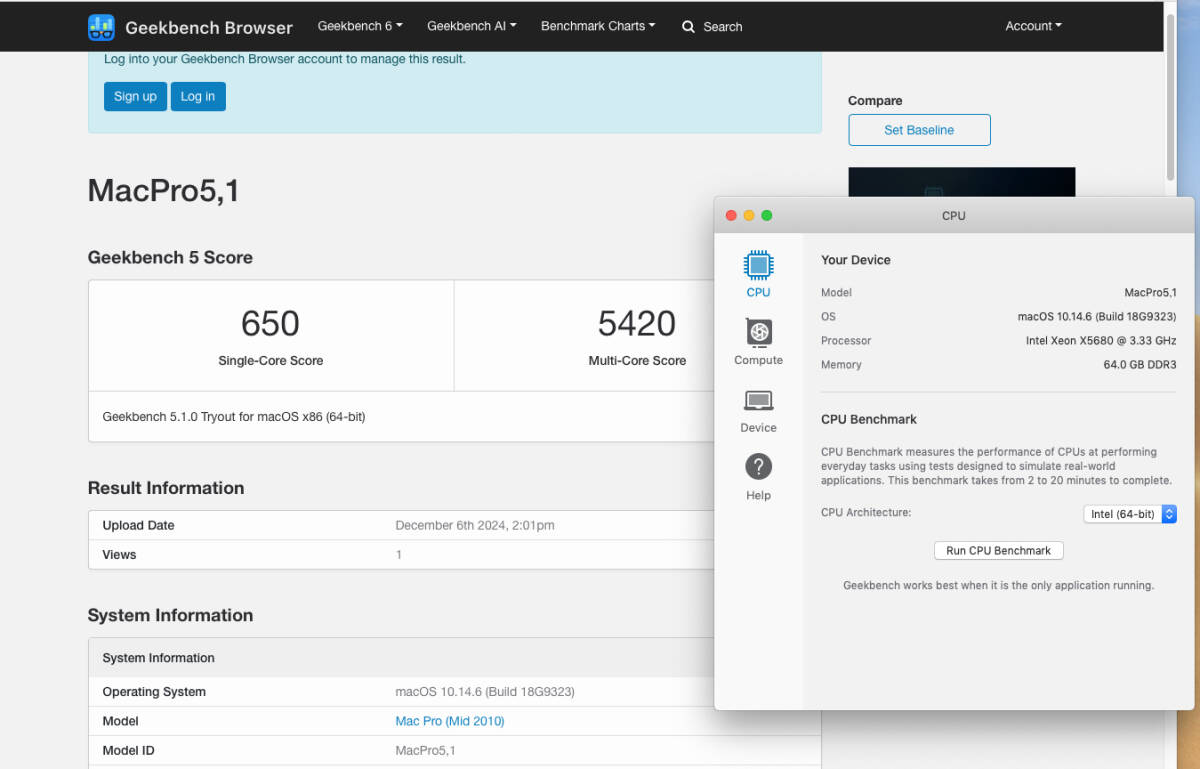The width and height of the screenshot is (1200, 769).
Task: Click the browser page vertical scrollbar
Action: [x=1170, y=90]
